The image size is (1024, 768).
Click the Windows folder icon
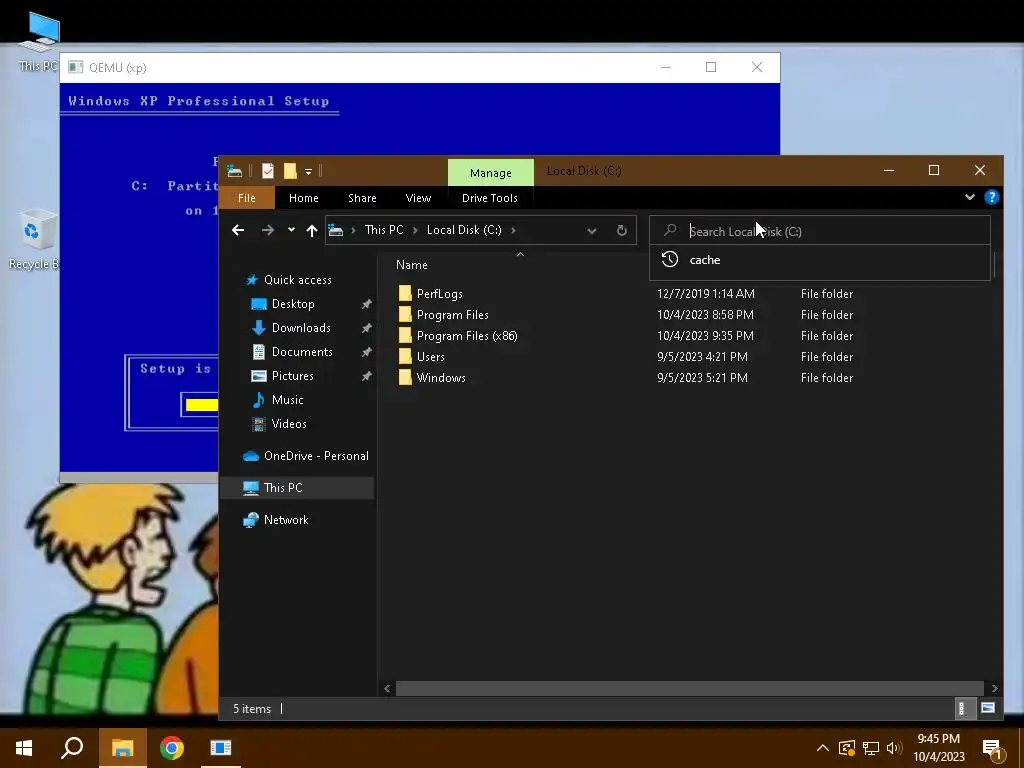[x=405, y=377]
